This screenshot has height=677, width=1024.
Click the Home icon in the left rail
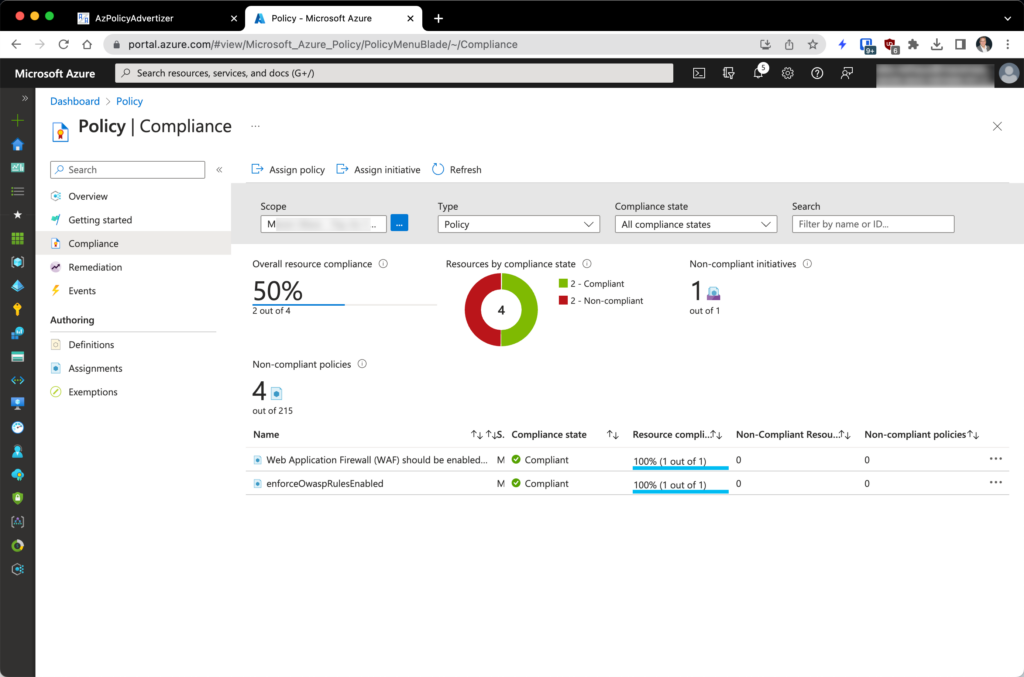16,144
